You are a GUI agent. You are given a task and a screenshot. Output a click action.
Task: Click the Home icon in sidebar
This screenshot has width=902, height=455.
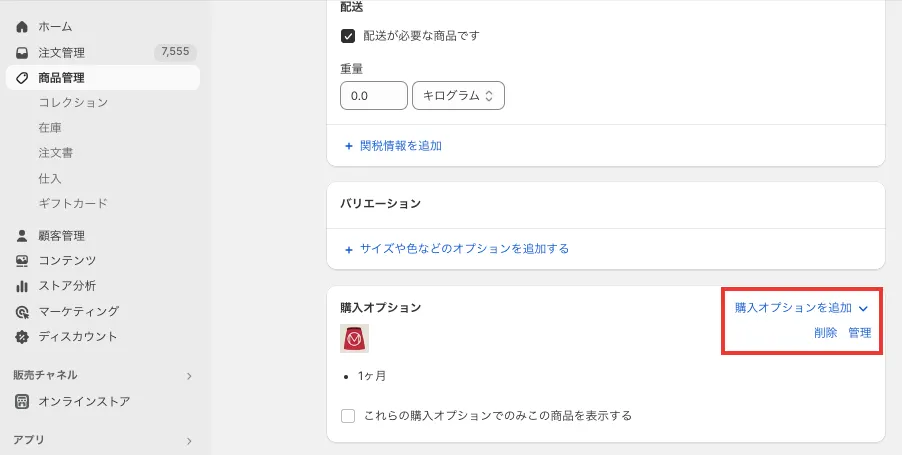22,27
